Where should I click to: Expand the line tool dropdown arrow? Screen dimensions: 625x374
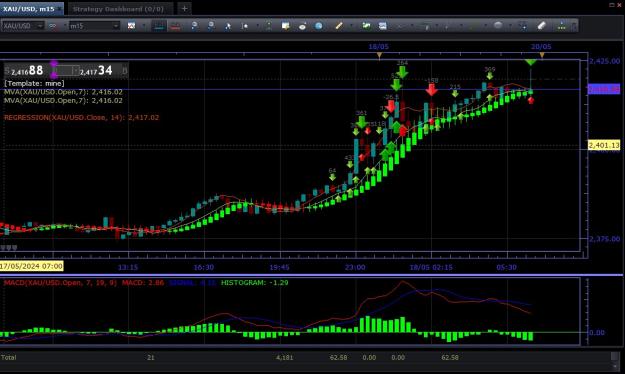[x=351, y=26]
